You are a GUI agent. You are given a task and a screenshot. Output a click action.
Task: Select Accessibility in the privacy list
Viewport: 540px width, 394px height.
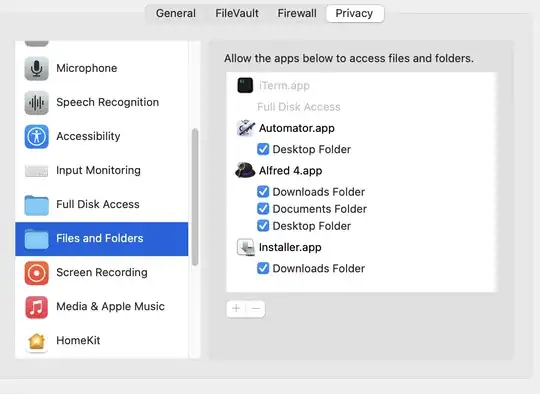[x=102, y=136]
